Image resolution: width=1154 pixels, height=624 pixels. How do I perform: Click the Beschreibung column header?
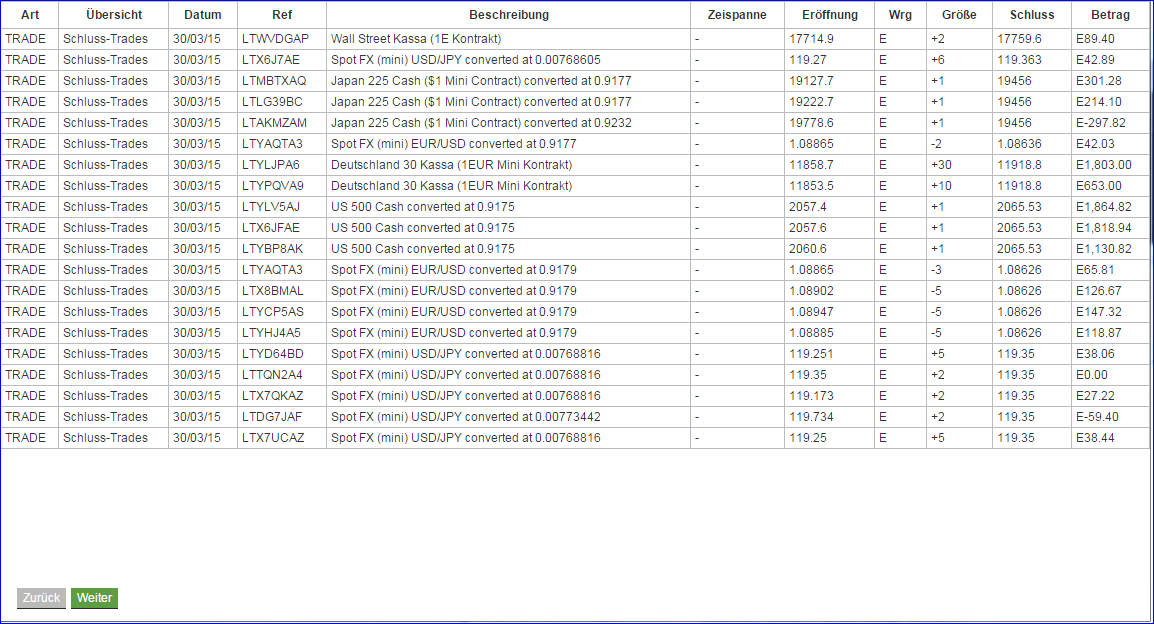click(509, 14)
